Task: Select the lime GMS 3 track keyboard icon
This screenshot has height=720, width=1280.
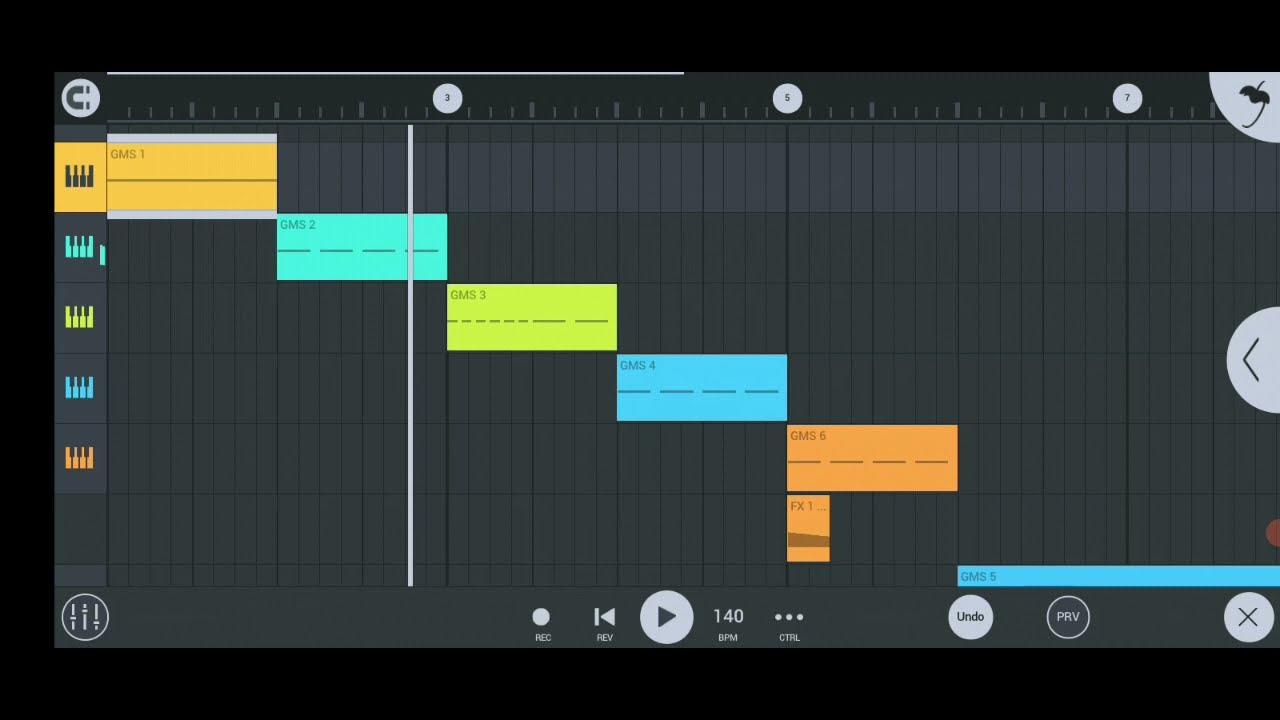Action: [x=80, y=317]
